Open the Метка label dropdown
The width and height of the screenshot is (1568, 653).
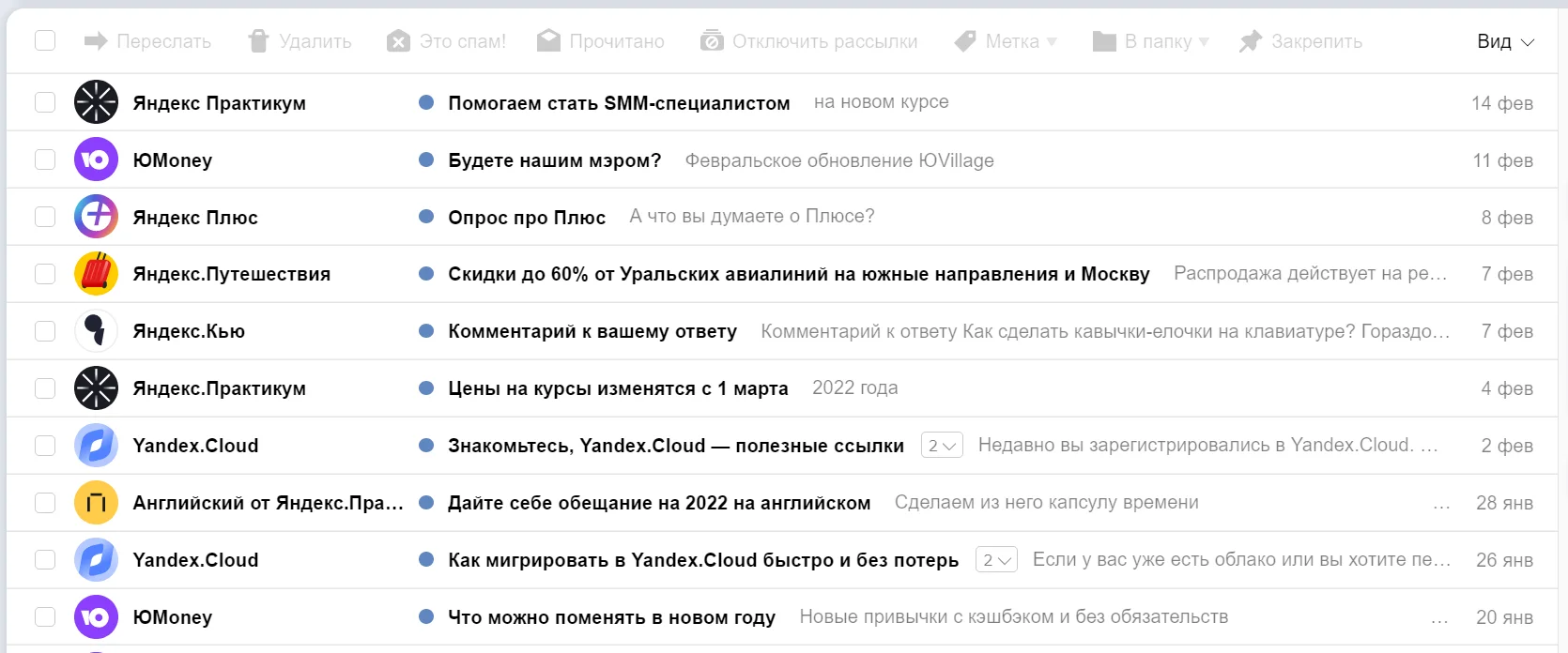pyautogui.click(x=1006, y=41)
